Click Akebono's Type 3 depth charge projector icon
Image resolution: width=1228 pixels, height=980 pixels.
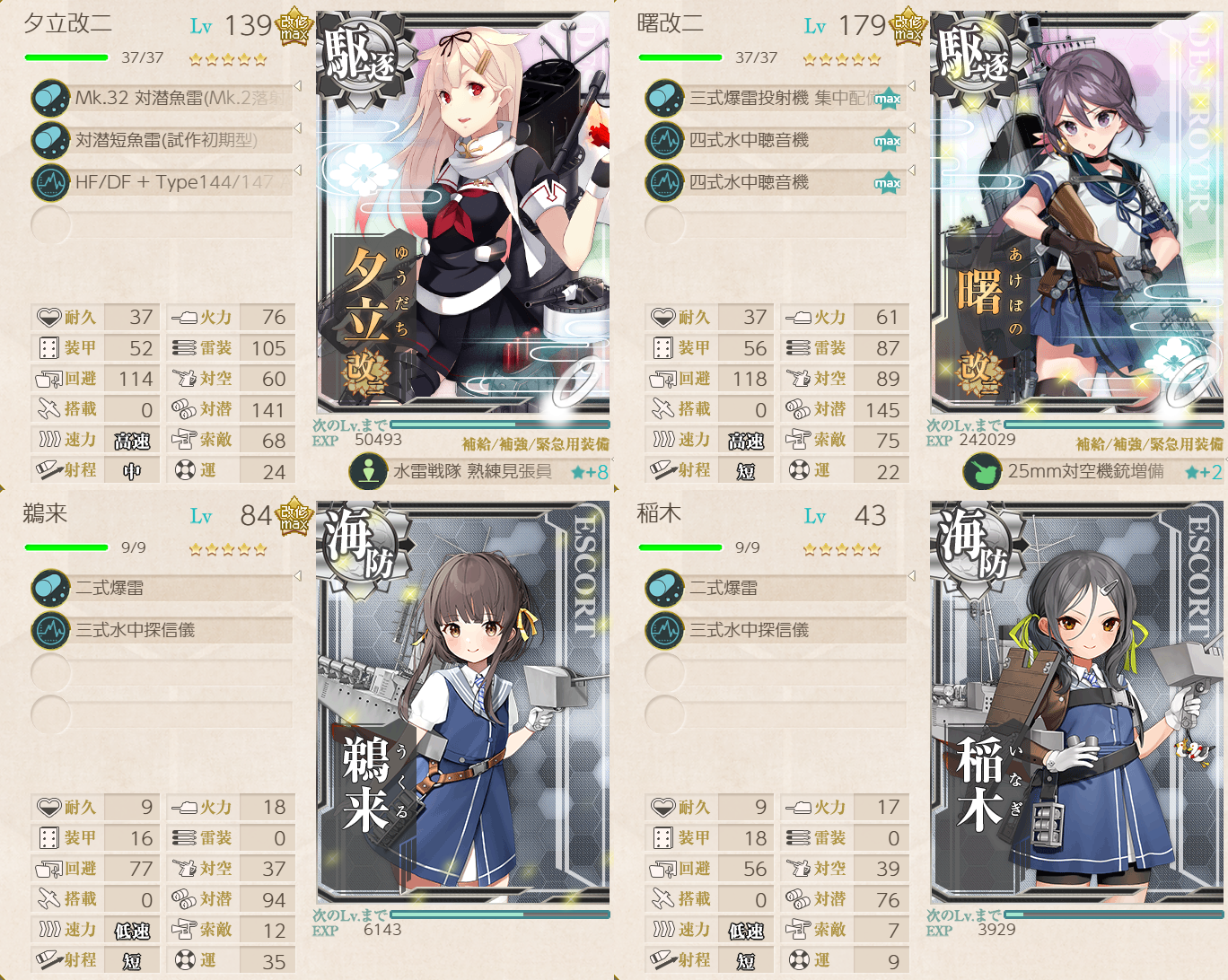[664, 98]
